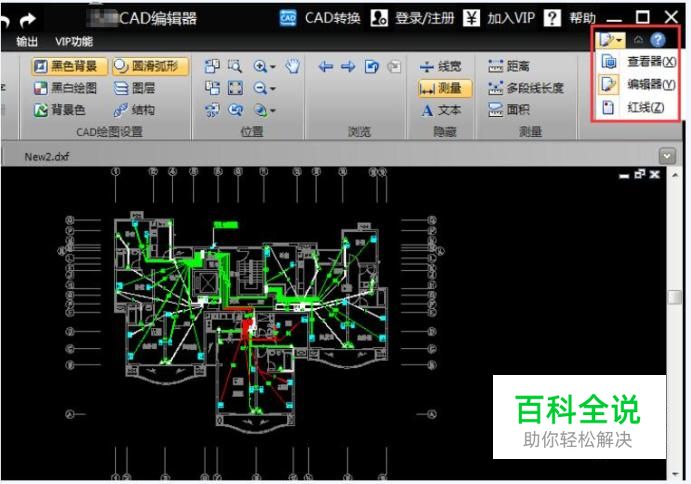Screen dimensions: 691x484
Task: Expand the document tab list dropdown
Action: pos(667,156)
